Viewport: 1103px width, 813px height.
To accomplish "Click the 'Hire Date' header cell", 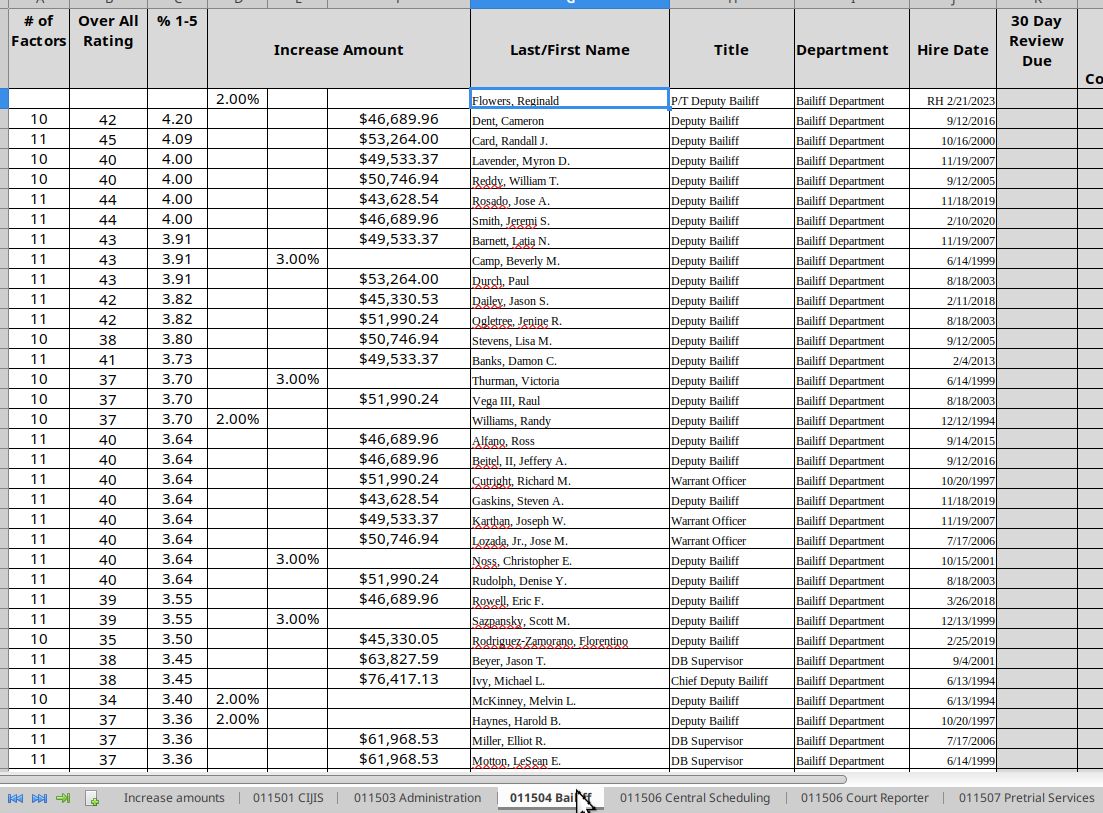I will point(952,48).
